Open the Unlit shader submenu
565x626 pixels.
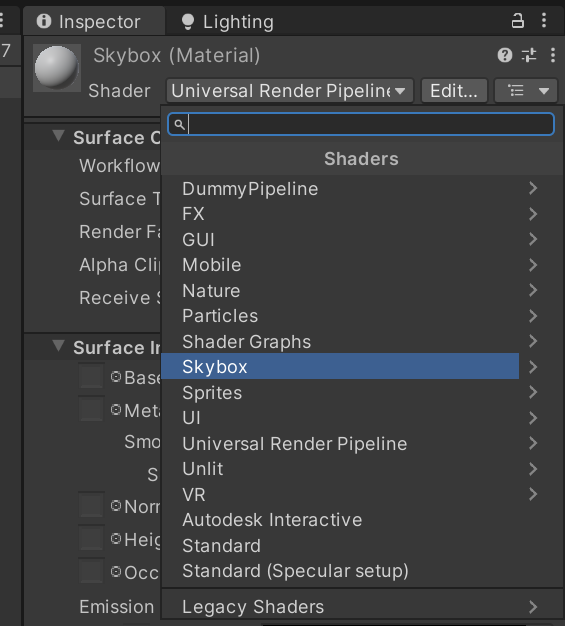(363, 469)
